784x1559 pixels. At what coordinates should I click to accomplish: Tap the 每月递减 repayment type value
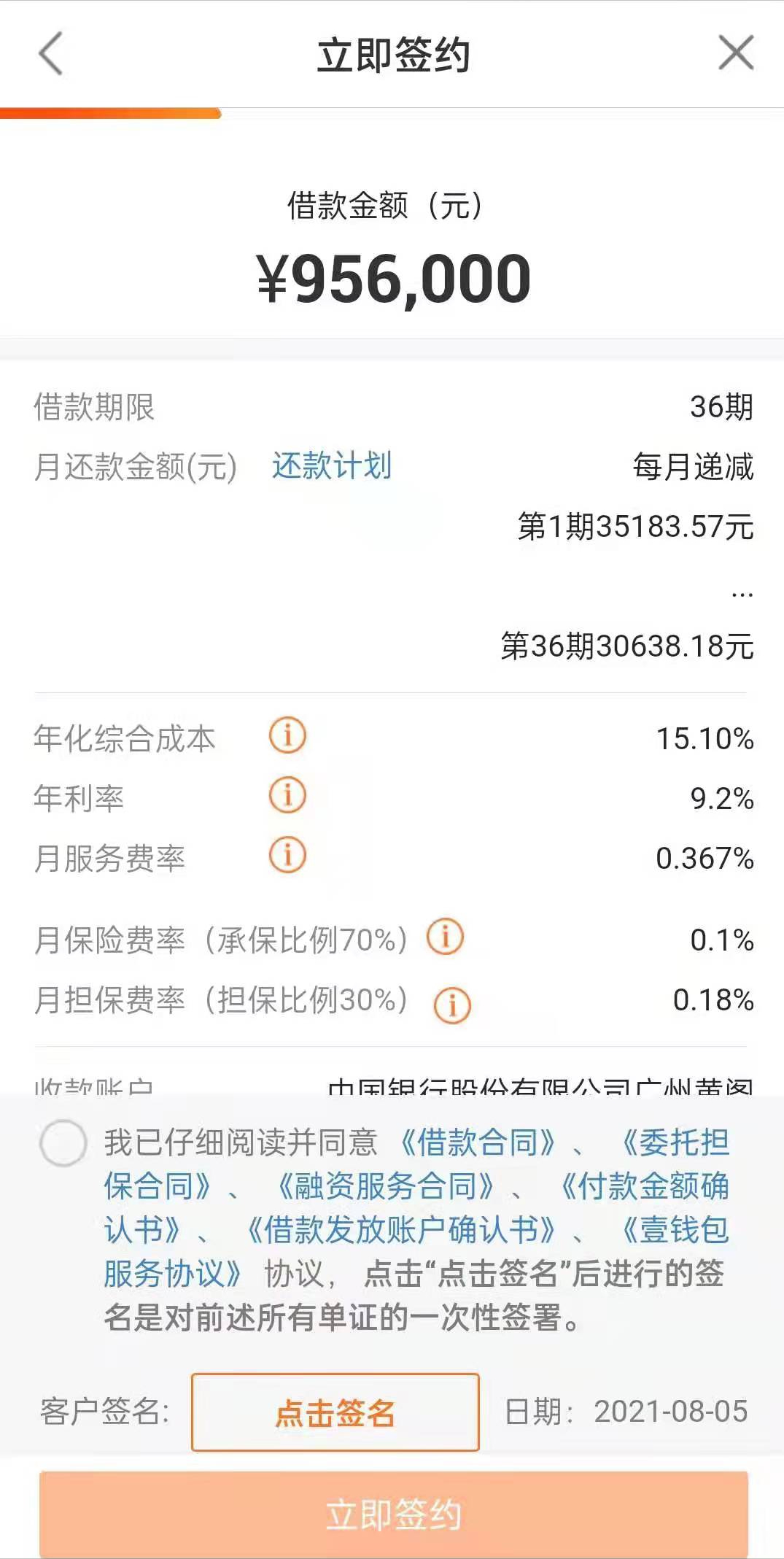(x=693, y=467)
